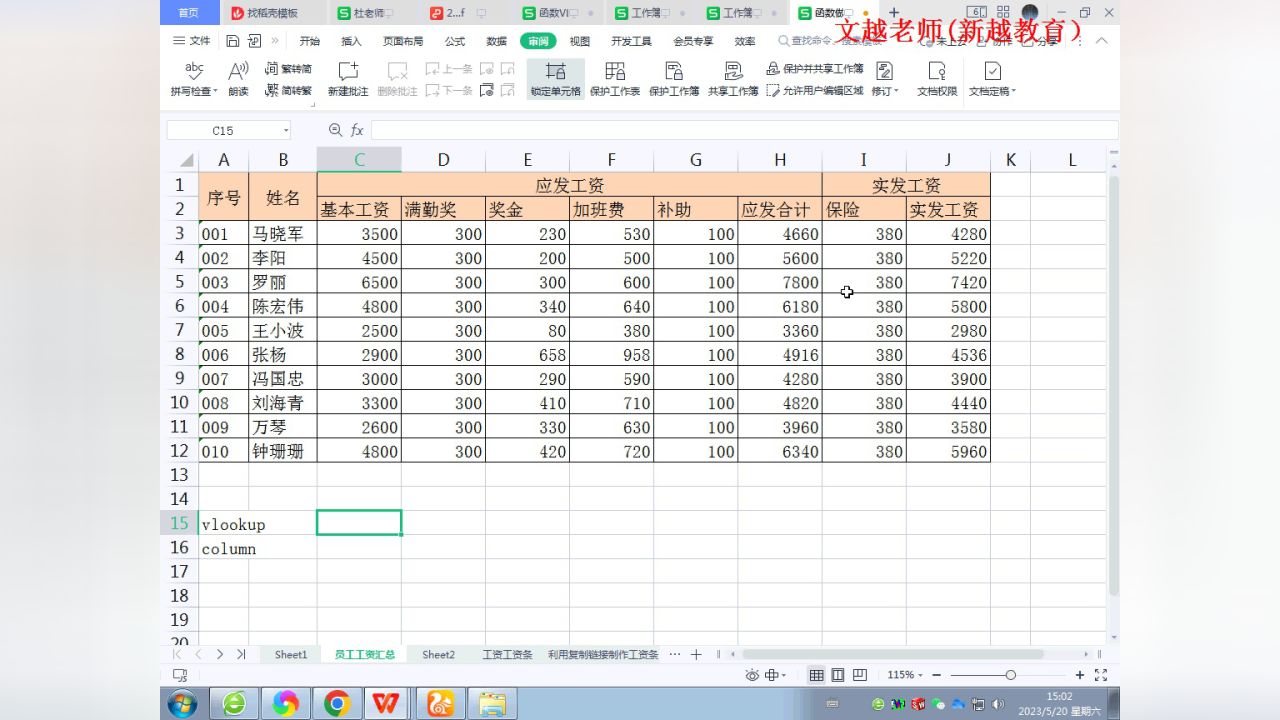The width and height of the screenshot is (1280, 720).
Task: Click the zoom slider handle
Action: tap(1011, 676)
